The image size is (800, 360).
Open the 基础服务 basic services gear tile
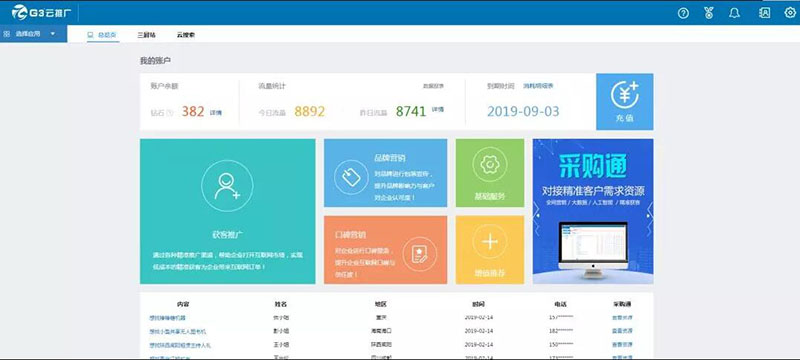coord(490,173)
